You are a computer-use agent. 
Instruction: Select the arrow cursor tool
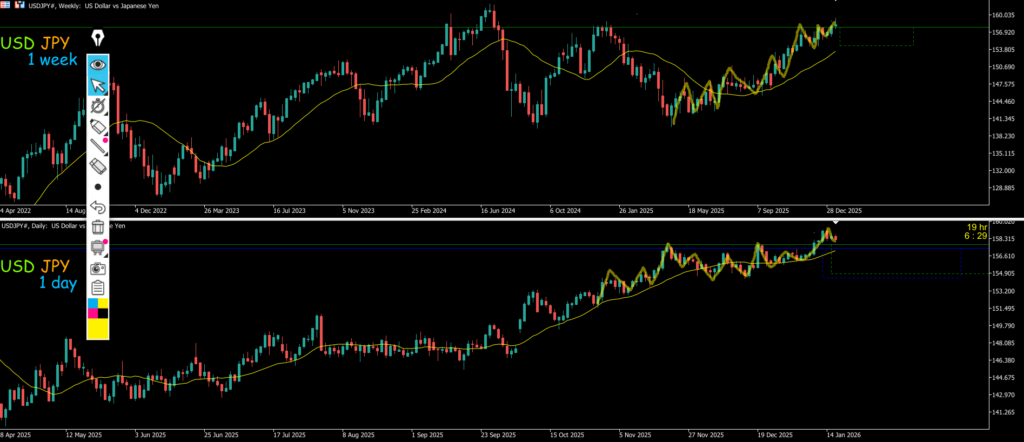[x=98, y=84]
